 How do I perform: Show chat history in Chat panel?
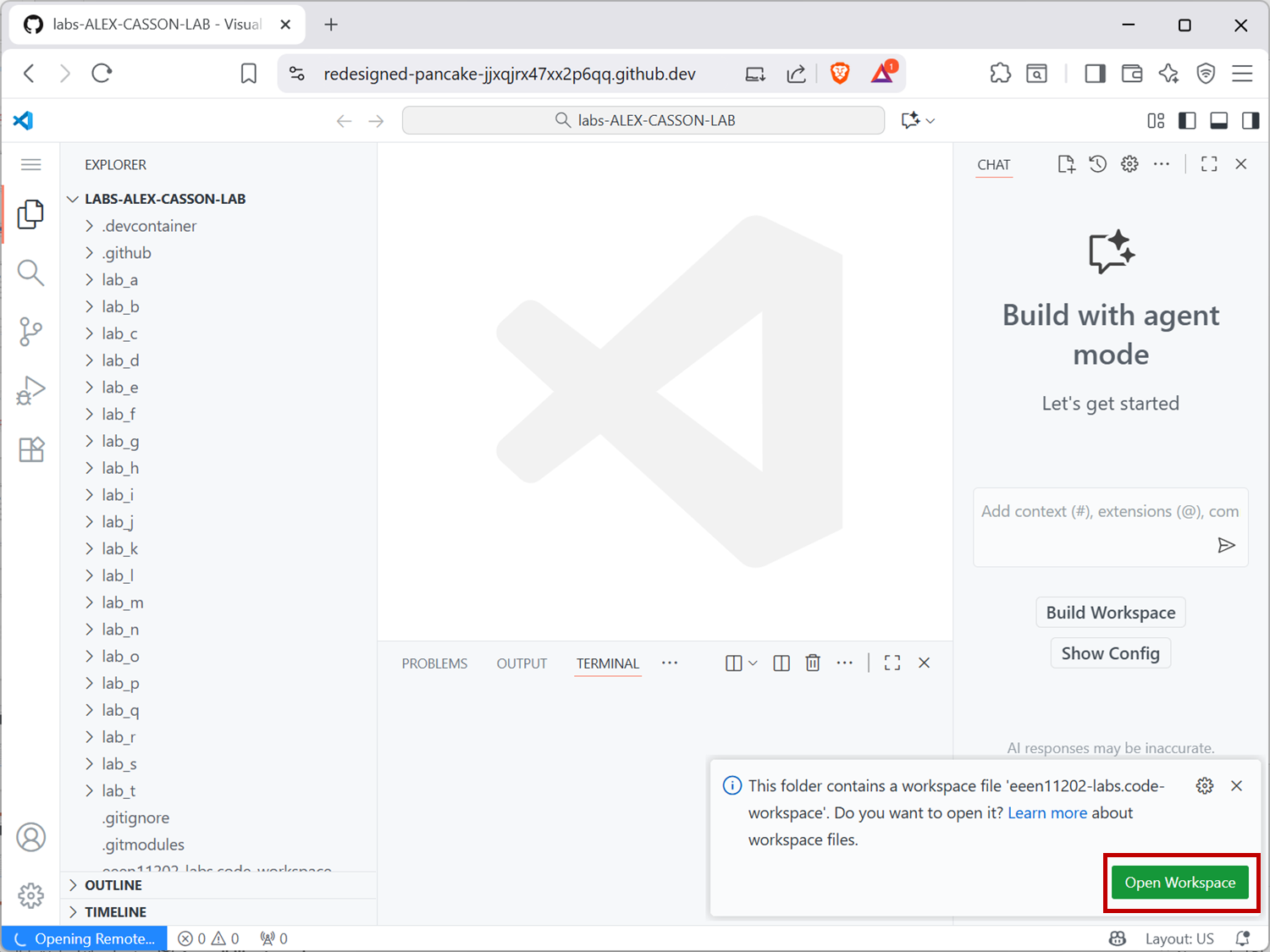pos(1097,164)
